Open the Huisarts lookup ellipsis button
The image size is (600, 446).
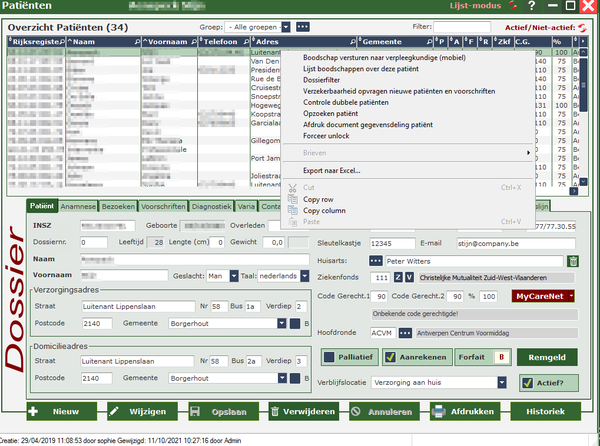click(x=377, y=261)
